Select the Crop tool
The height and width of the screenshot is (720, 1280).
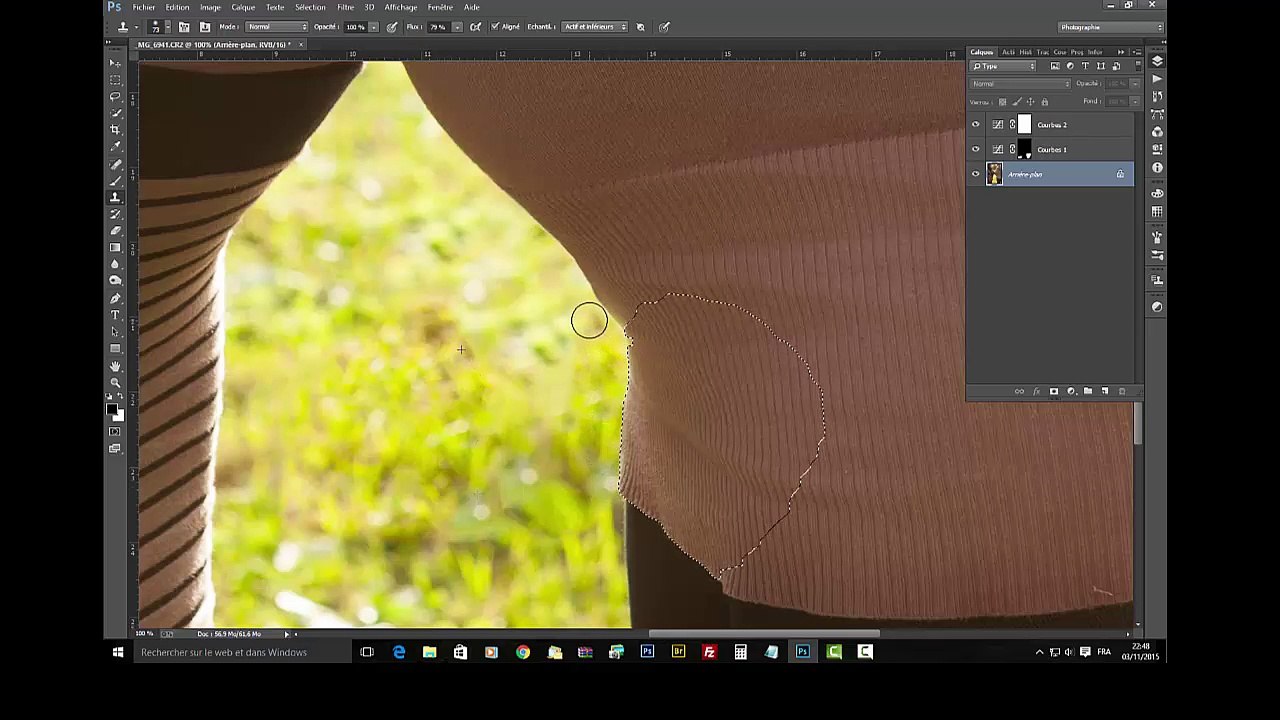(x=115, y=130)
